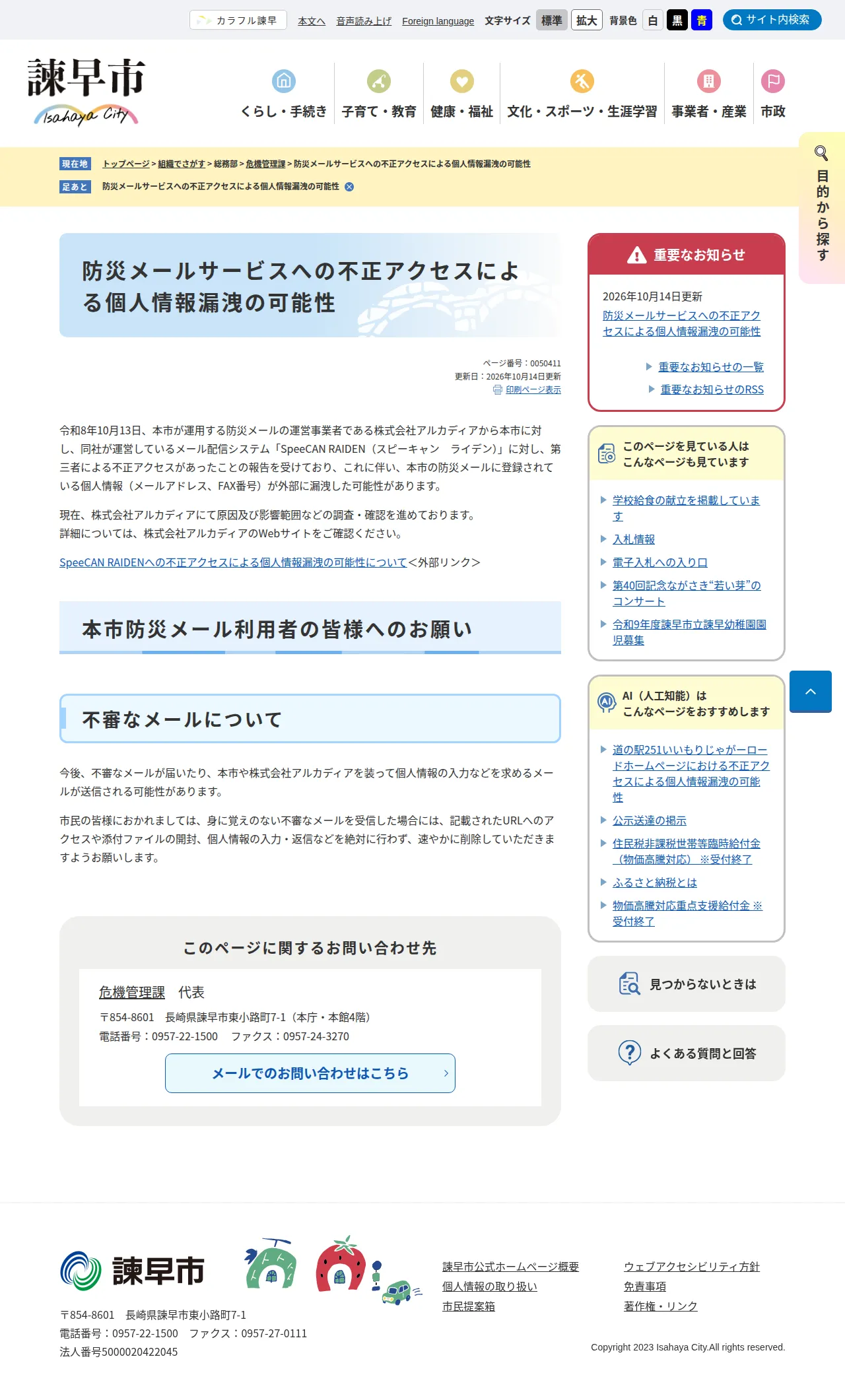The width and height of the screenshot is (845, 1400).
Task: Open 組織でさがす breadcrumb link
Action: click(182, 164)
